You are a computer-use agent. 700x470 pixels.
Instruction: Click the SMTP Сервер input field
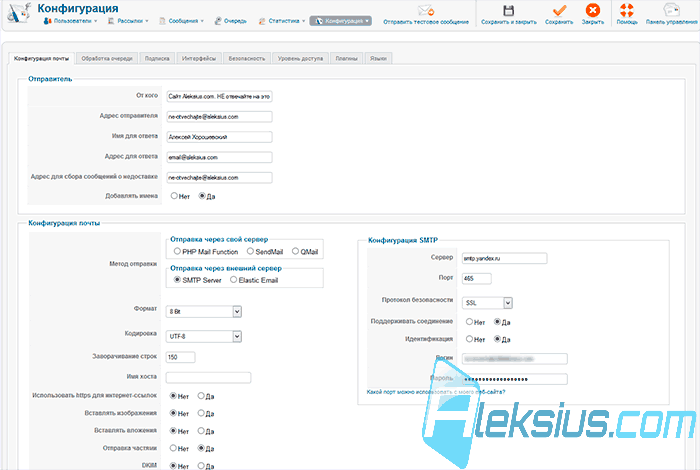point(504,258)
